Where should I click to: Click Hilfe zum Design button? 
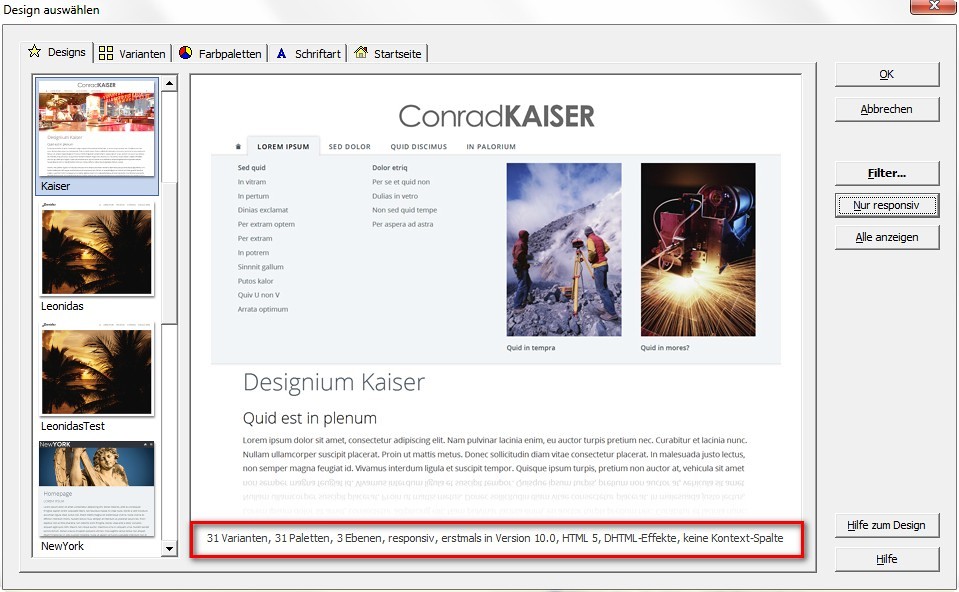click(887, 525)
